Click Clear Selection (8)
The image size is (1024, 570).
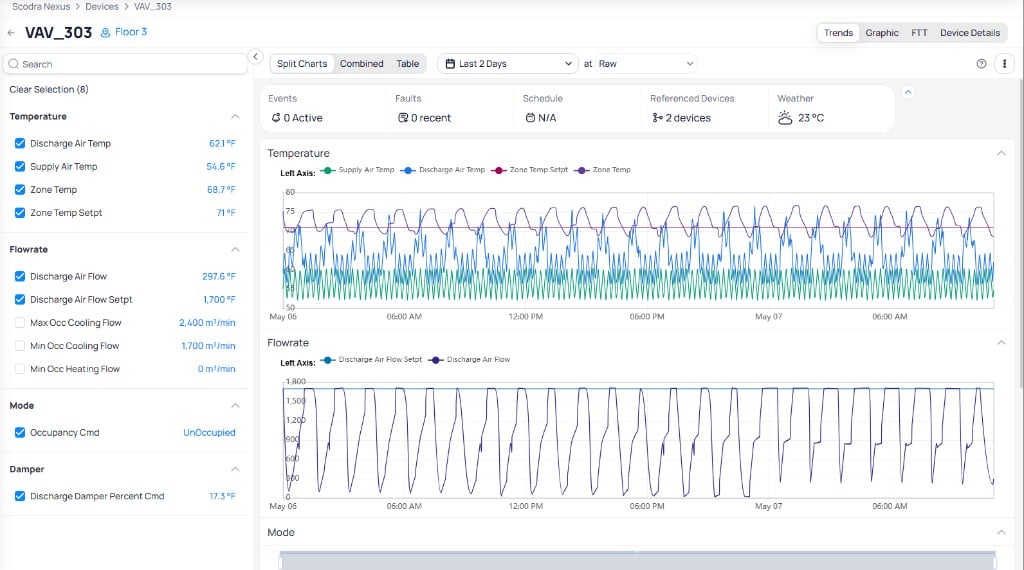click(49, 89)
